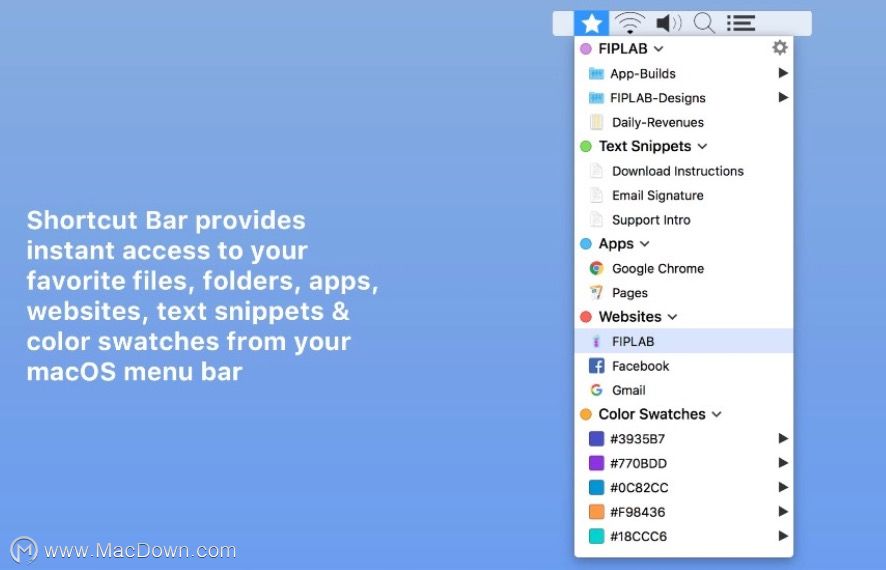This screenshot has height=570, width=886.
Task: Click the Google Chrome app icon
Action: [x=596, y=268]
